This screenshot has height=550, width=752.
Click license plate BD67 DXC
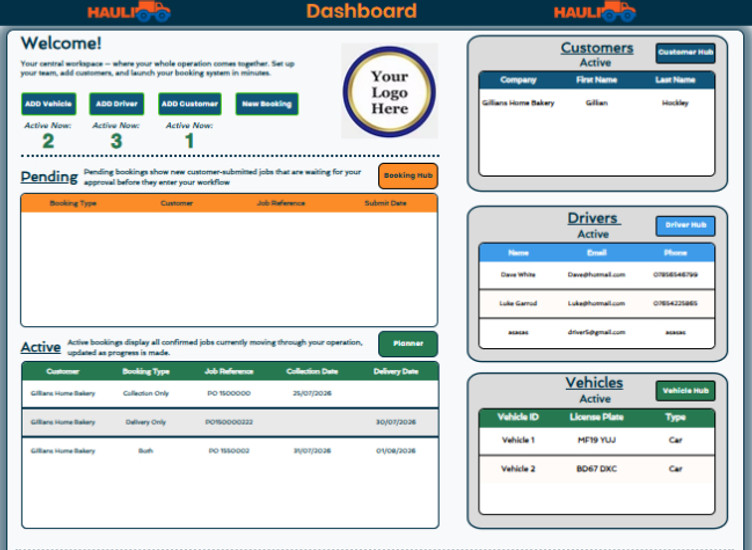pyautogui.click(x=597, y=469)
